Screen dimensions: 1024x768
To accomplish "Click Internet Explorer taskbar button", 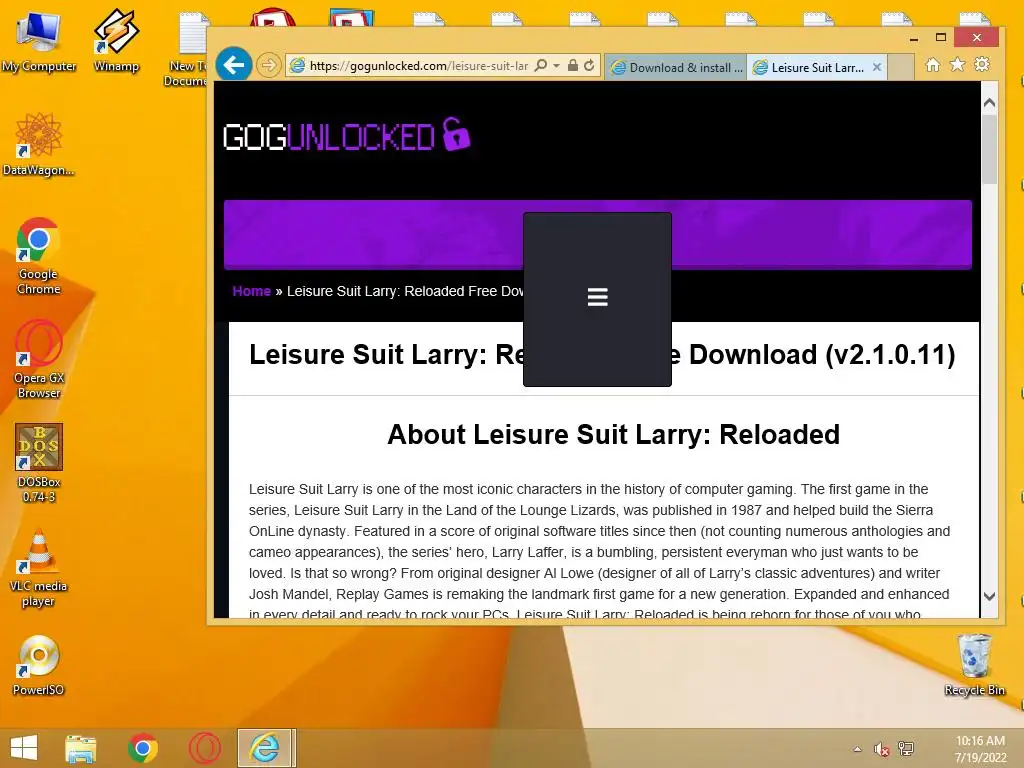I will click(266, 748).
